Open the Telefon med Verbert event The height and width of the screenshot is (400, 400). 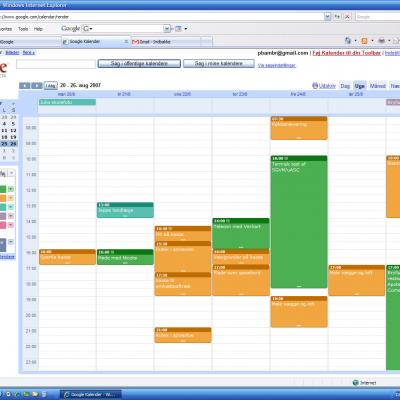click(x=241, y=233)
